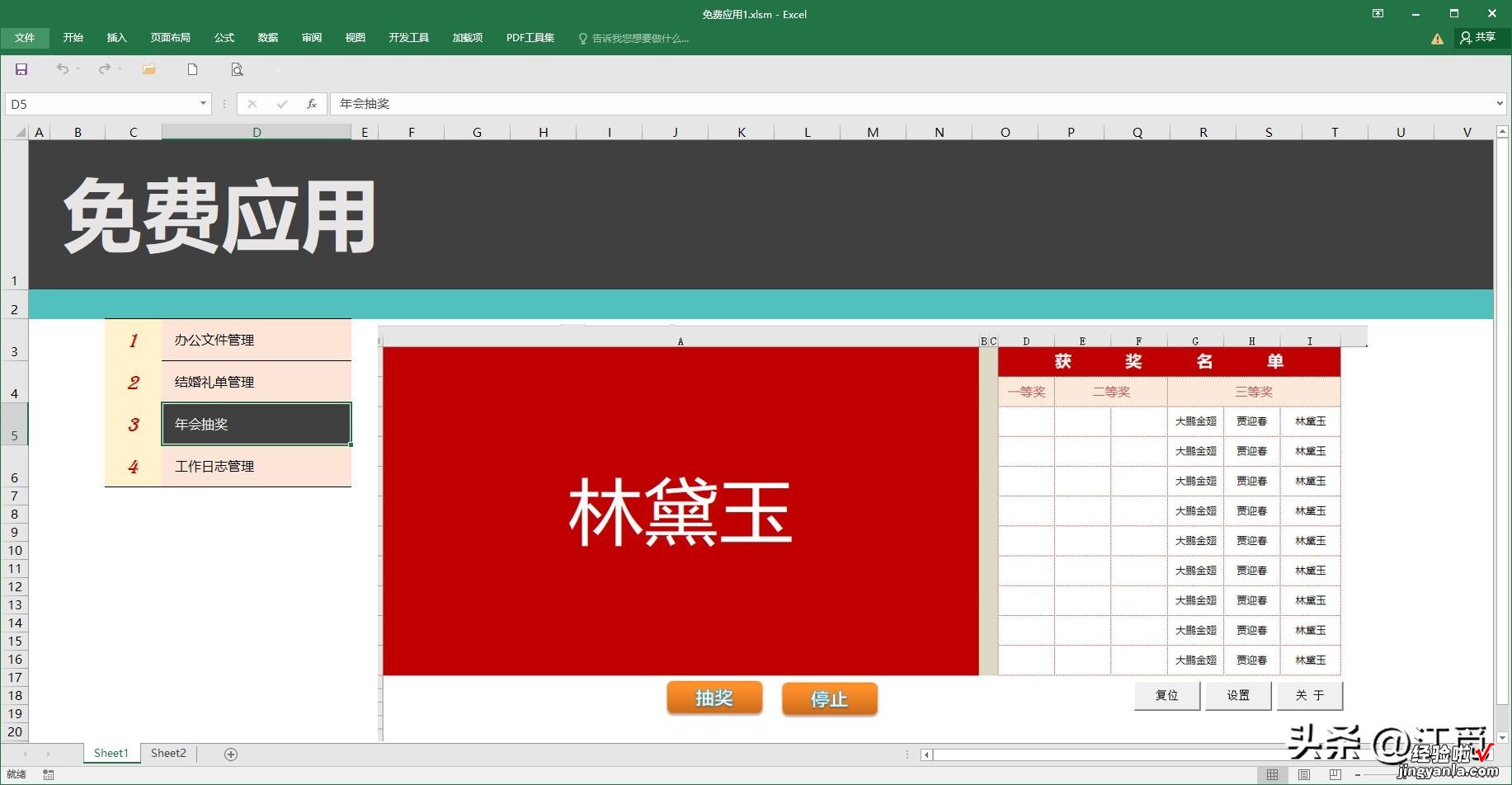Image resolution: width=1512 pixels, height=785 pixels.
Task: Switch to Page Break Preview icon
Action: coord(1335,774)
